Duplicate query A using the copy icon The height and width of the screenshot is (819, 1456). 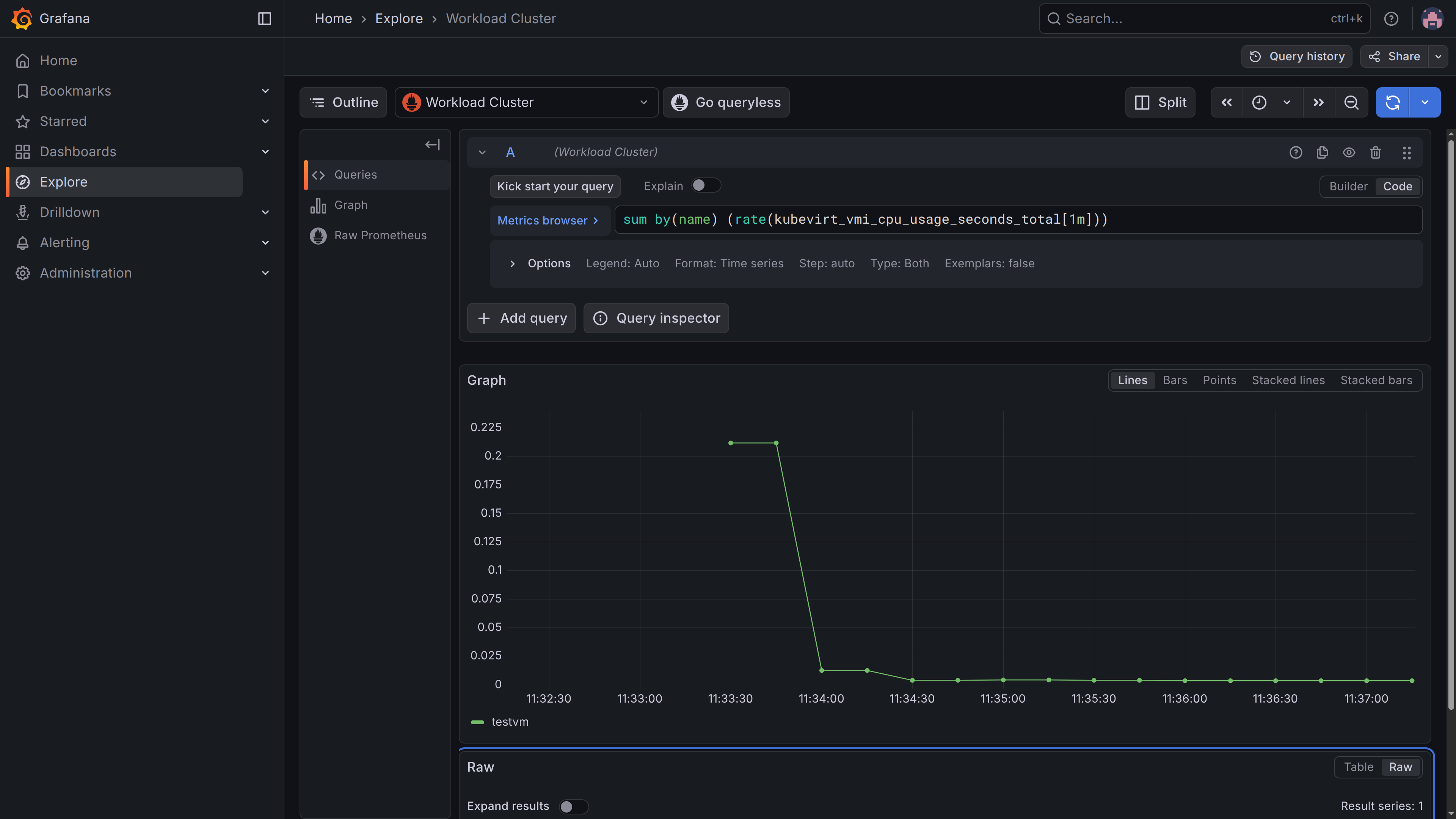tap(1323, 152)
